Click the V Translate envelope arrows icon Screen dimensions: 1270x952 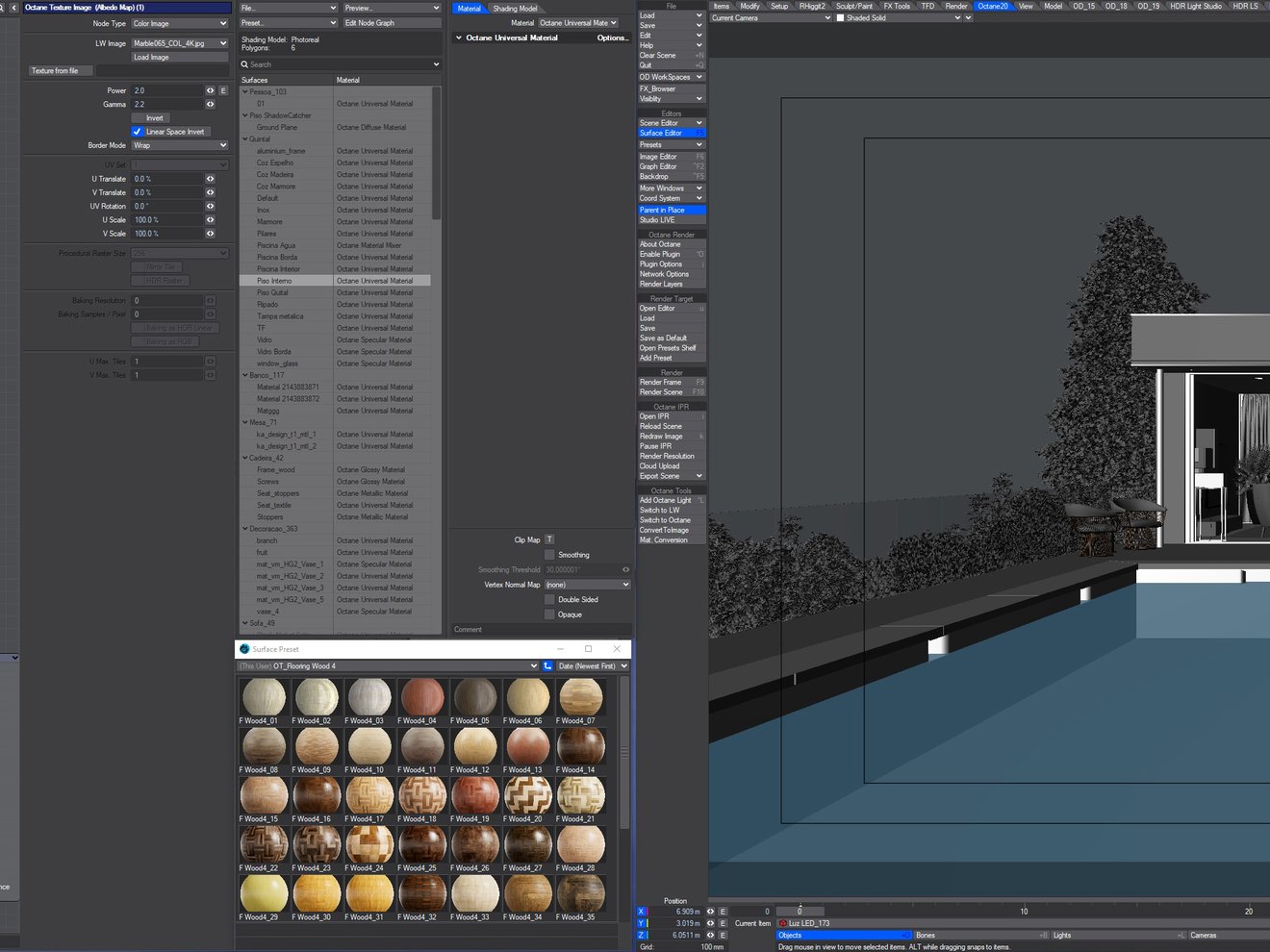click(x=210, y=192)
